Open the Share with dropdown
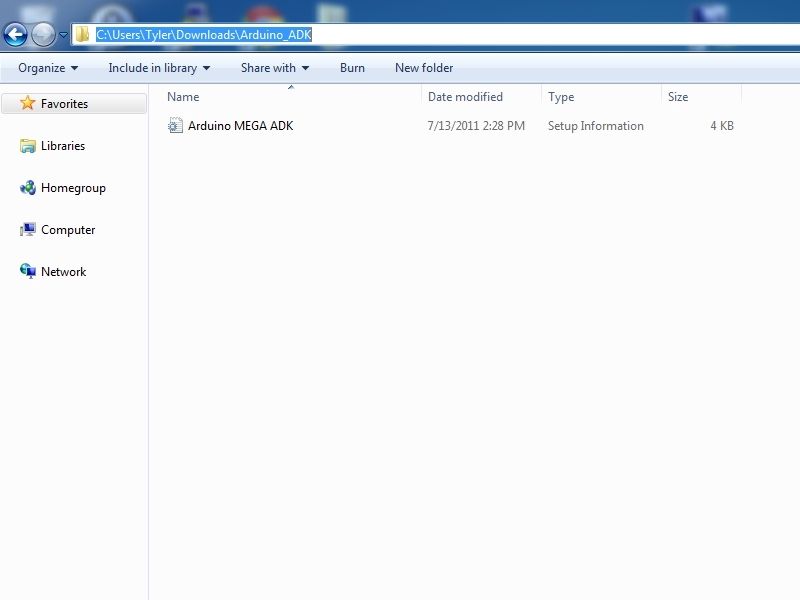Viewport: 800px width, 600px height. tap(275, 68)
